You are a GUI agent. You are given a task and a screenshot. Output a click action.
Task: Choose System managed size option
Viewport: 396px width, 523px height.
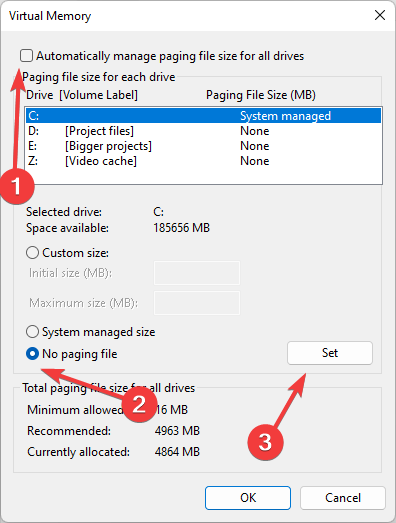point(32,332)
